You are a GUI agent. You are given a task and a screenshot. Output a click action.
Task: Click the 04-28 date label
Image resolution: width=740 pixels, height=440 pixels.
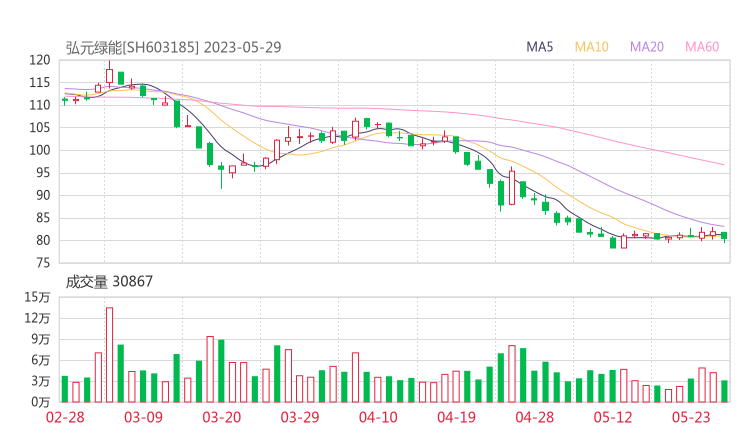click(x=535, y=417)
